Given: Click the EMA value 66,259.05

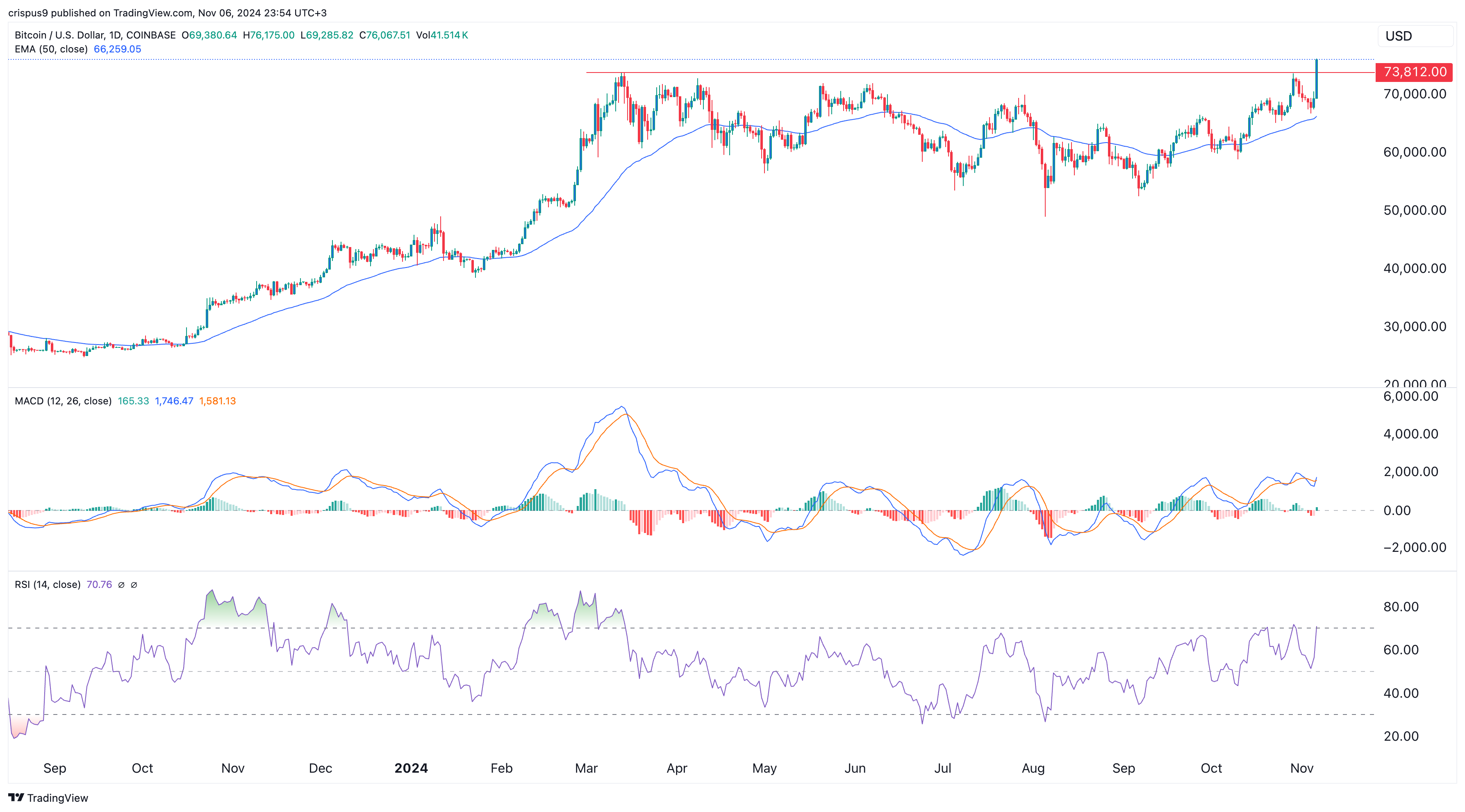Looking at the screenshot, I should [x=117, y=49].
